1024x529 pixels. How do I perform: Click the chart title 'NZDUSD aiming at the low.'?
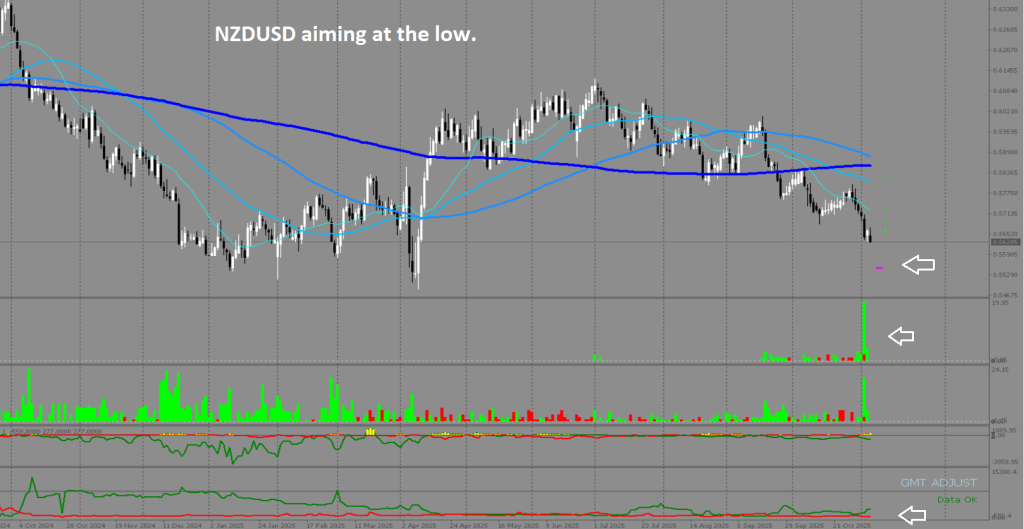(346, 35)
